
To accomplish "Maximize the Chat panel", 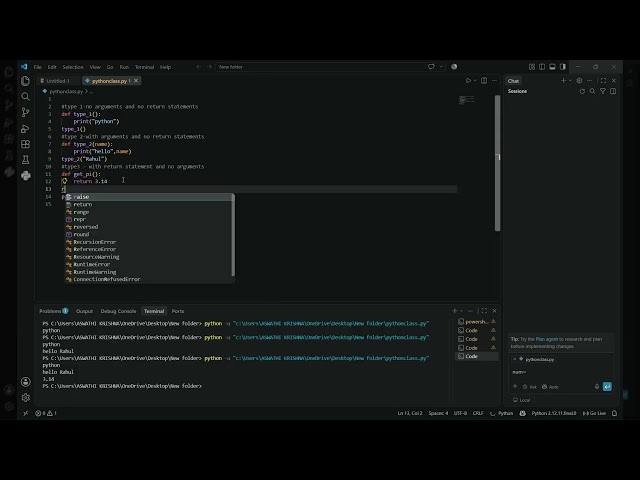I will [x=603, y=81].
